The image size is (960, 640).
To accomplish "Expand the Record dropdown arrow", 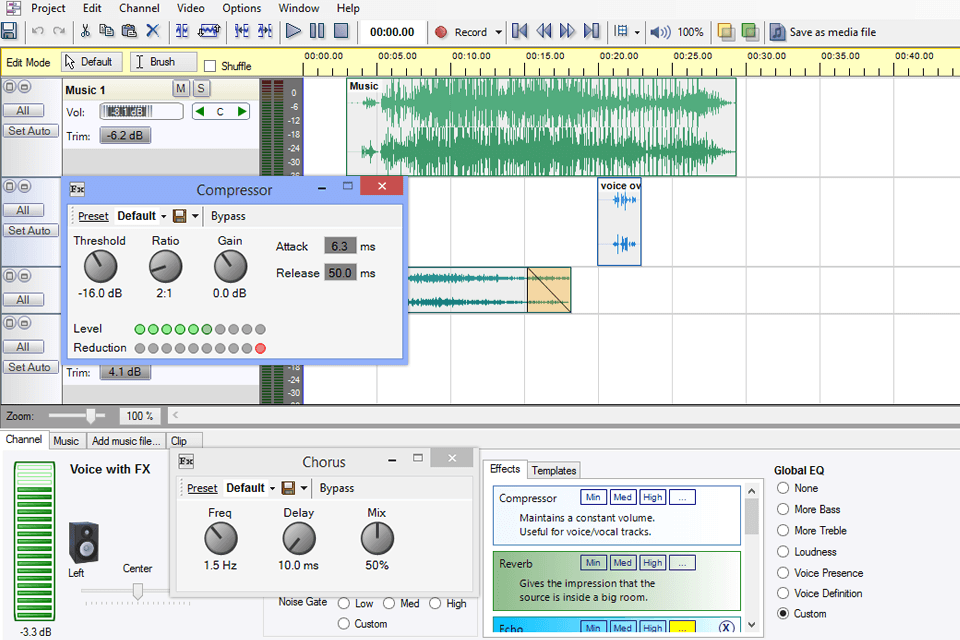I will coord(499,32).
